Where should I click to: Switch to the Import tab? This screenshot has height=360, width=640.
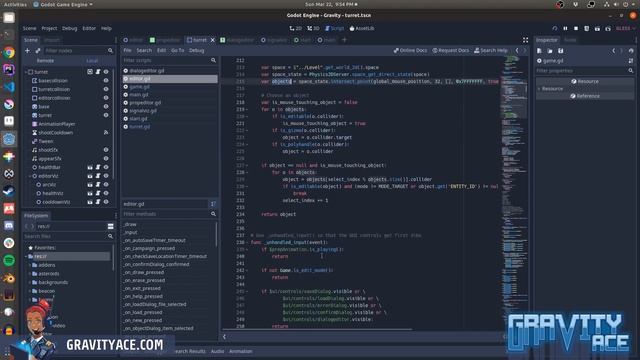point(52,40)
